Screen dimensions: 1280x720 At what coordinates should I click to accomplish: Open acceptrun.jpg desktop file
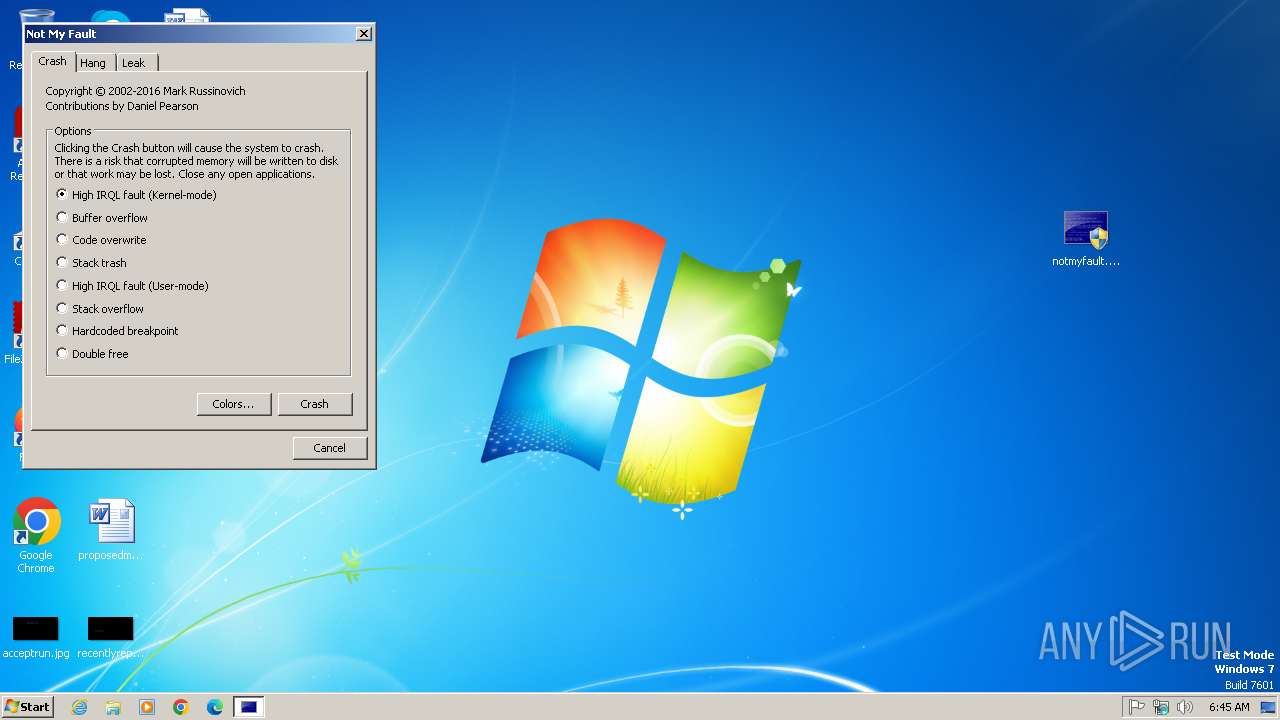(x=36, y=637)
